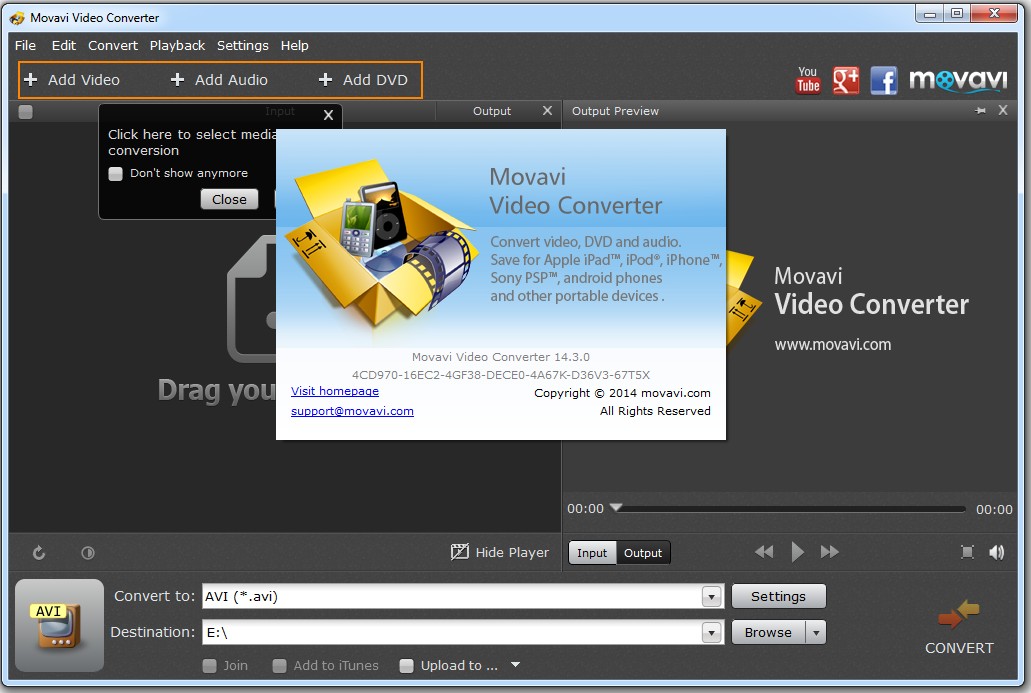Click the Visit homepage link

(334, 391)
